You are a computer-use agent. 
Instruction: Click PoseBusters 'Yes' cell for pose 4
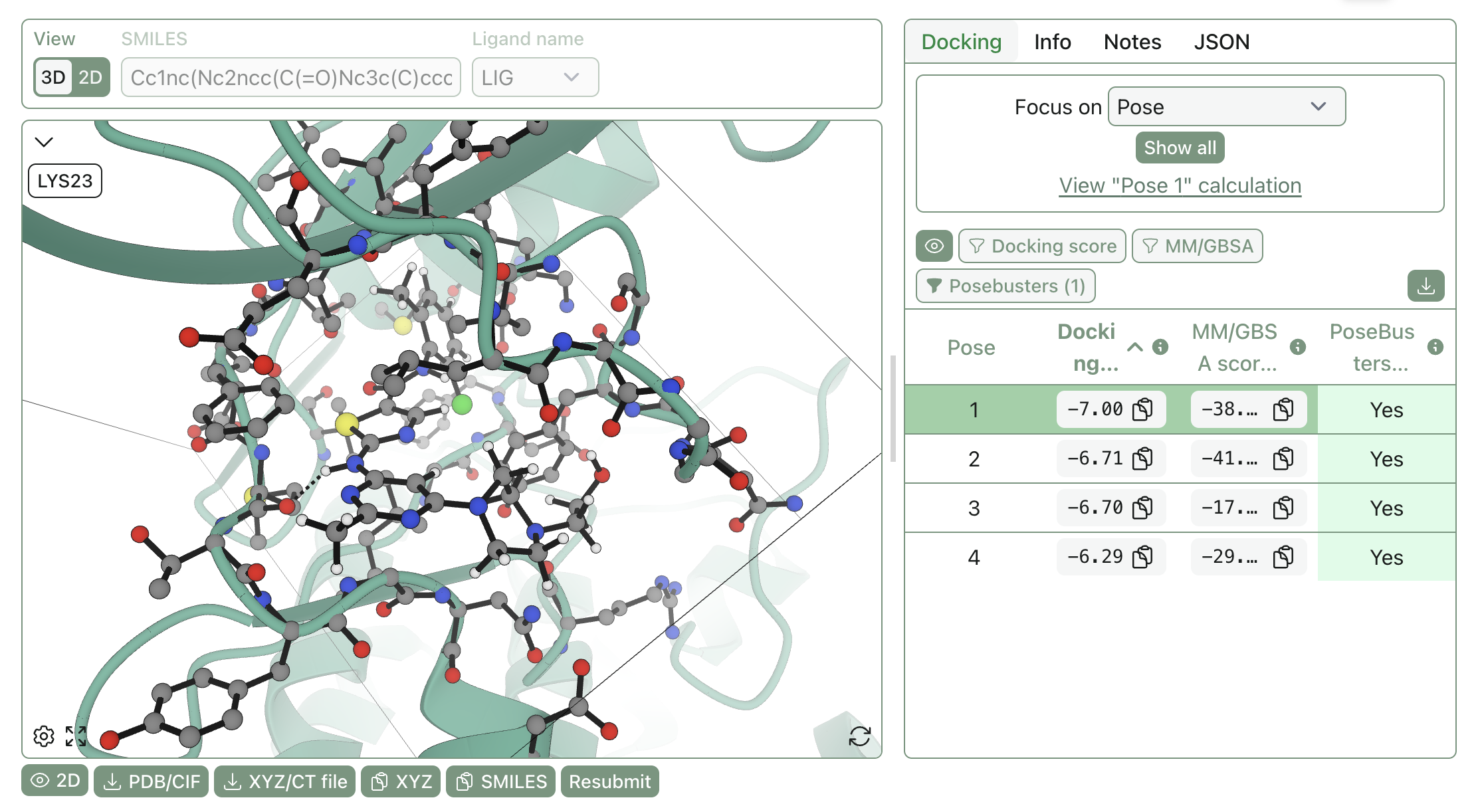click(1386, 557)
